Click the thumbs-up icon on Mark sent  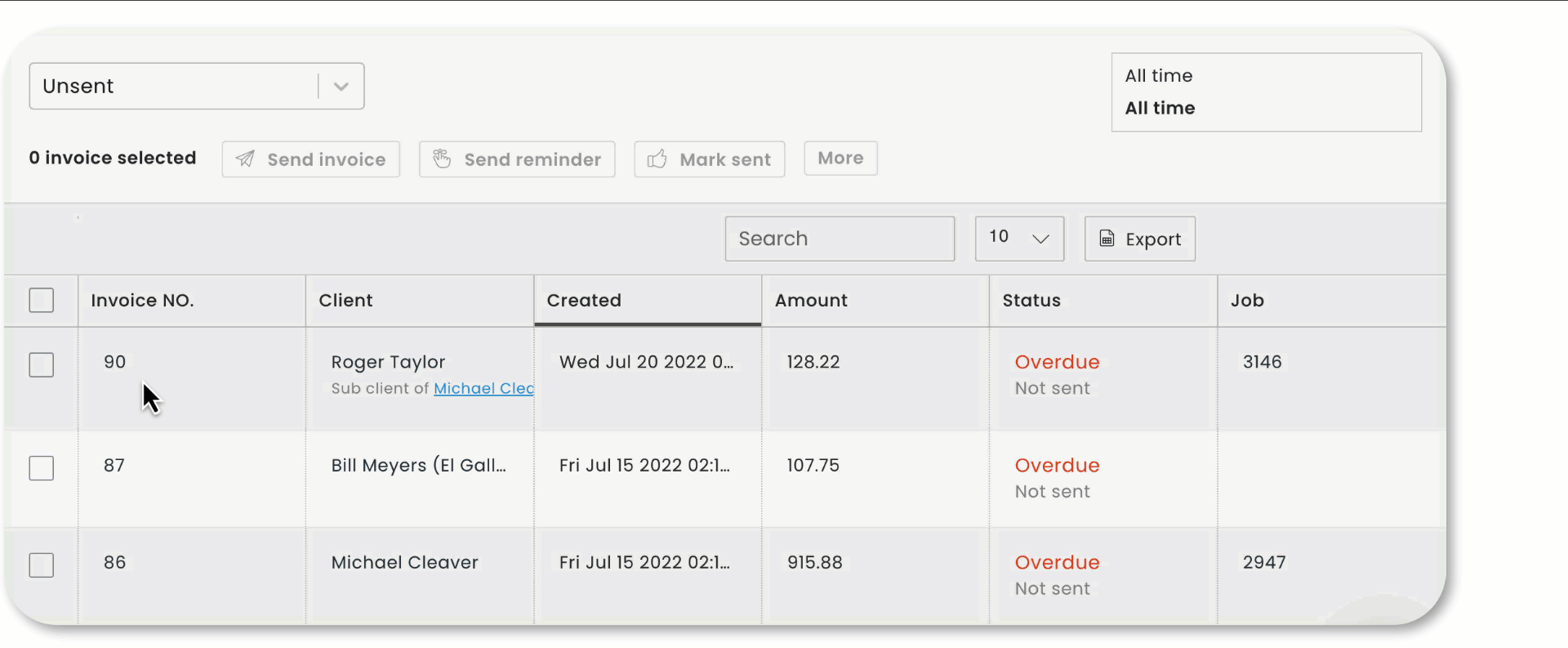pos(657,159)
